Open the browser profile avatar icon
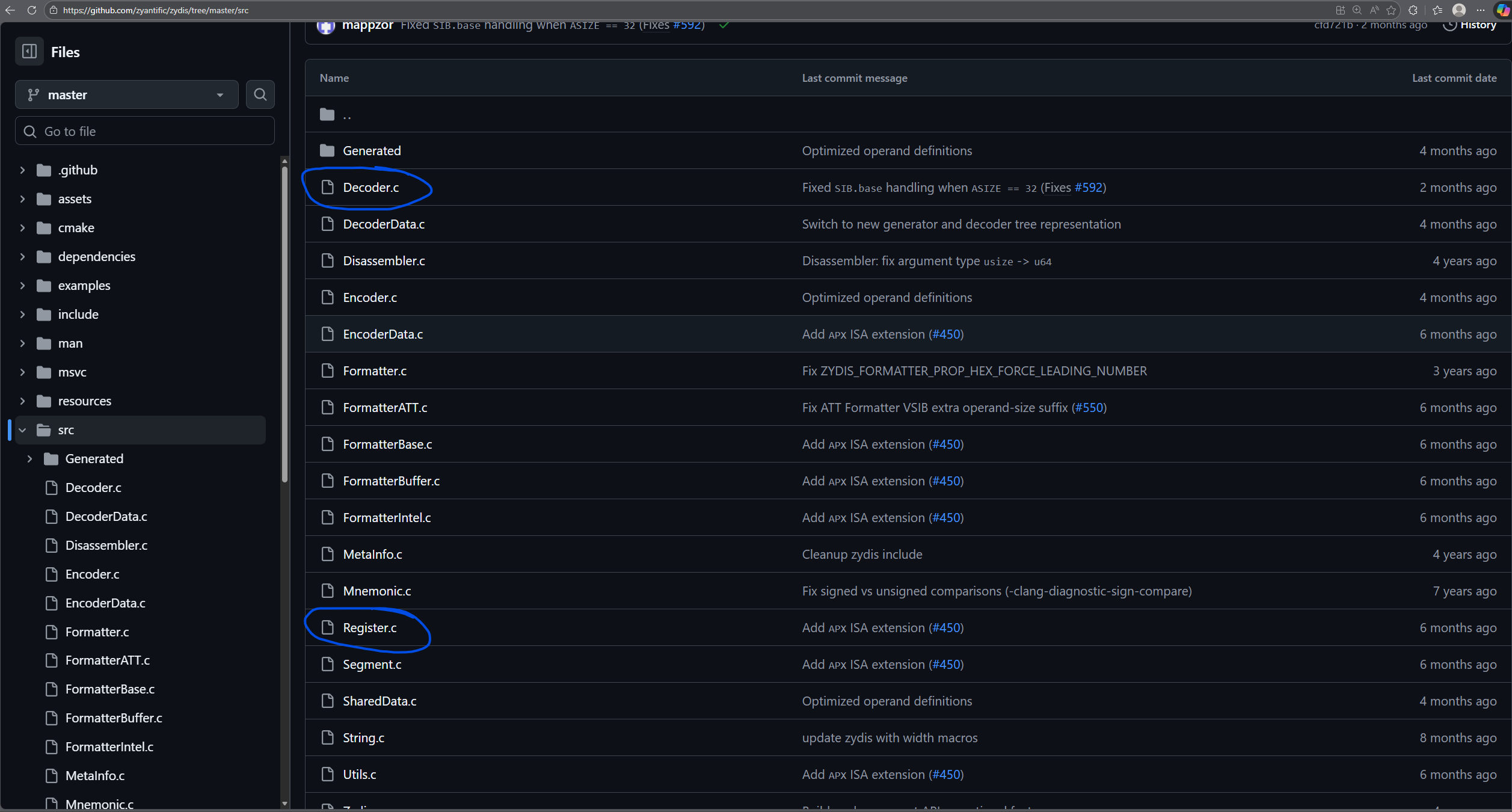The image size is (1512, 812). (1458, 10)
